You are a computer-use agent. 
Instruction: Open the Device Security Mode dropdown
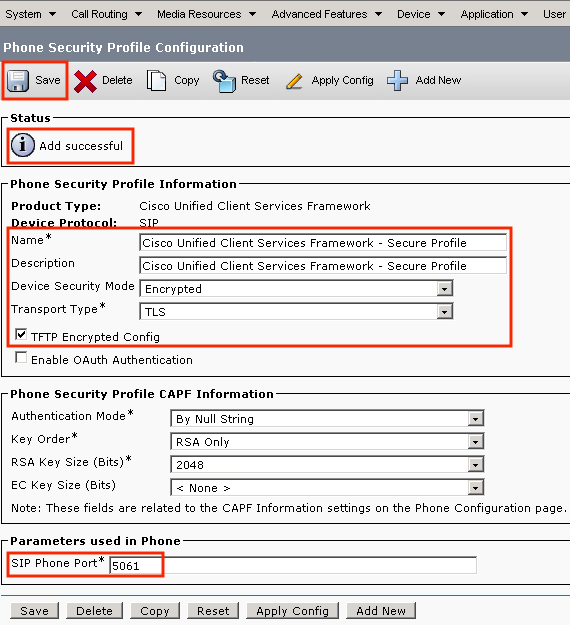[297, 288]
